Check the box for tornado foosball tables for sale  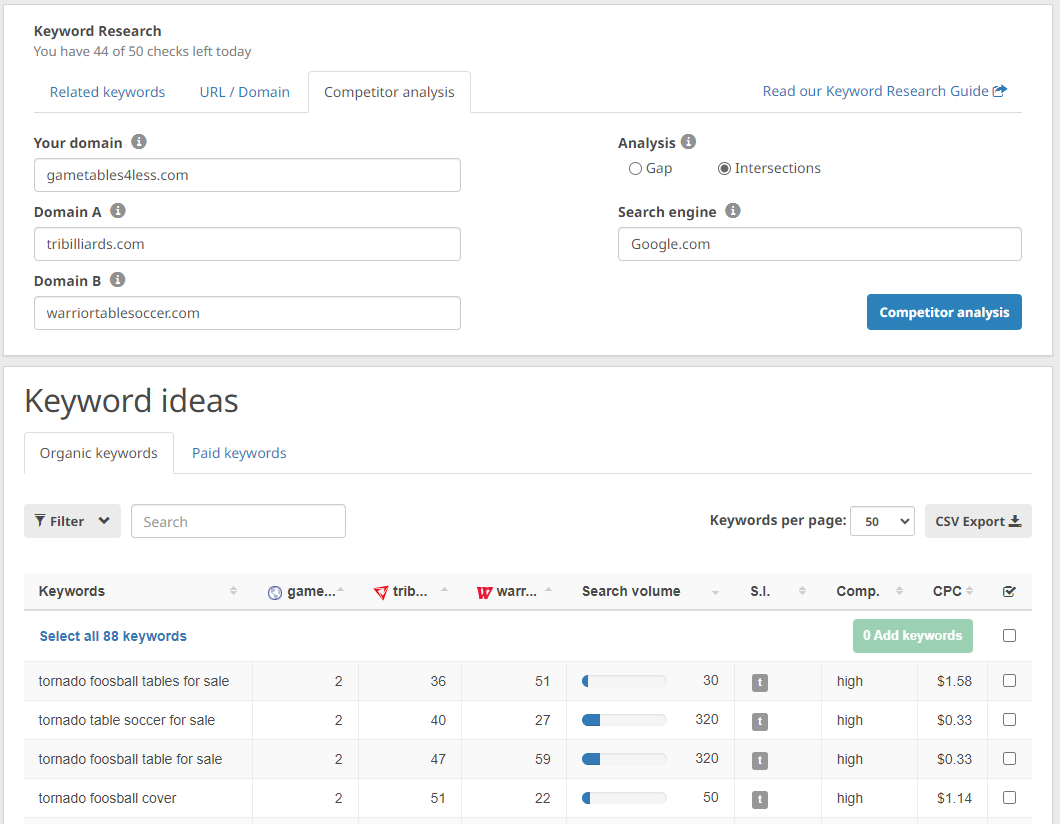tap(1009, 681)
